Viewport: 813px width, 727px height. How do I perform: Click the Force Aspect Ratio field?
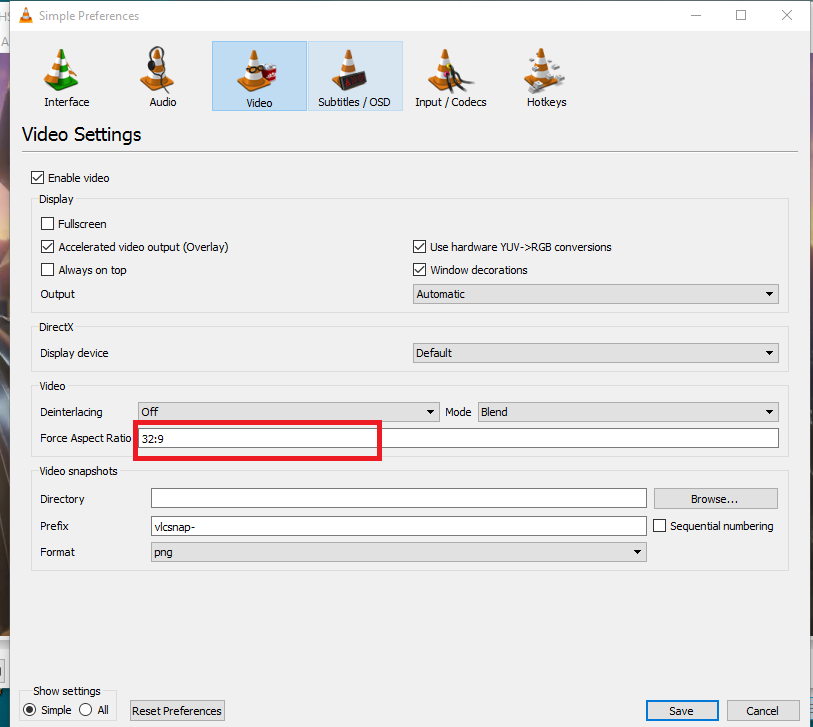(458, 438)
